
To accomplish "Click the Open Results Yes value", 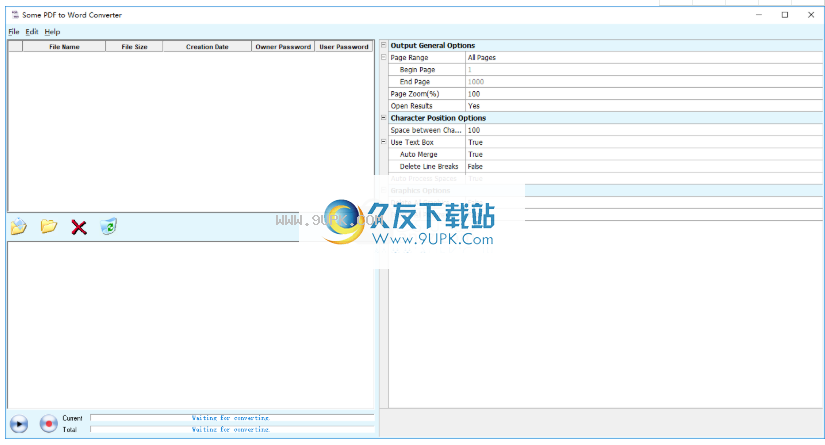I will [644, 106].
